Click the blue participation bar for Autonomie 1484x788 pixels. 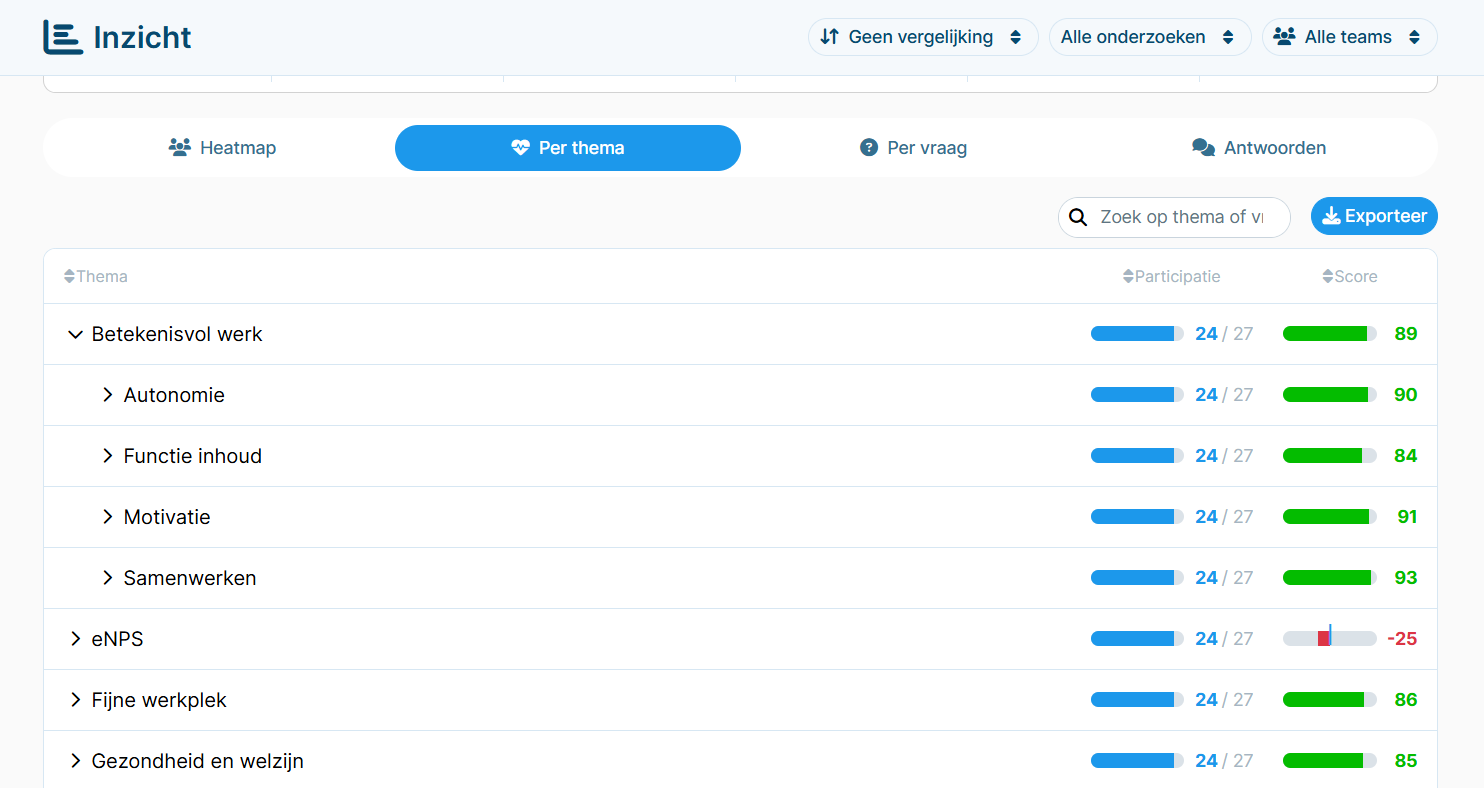coord(1137,394)
